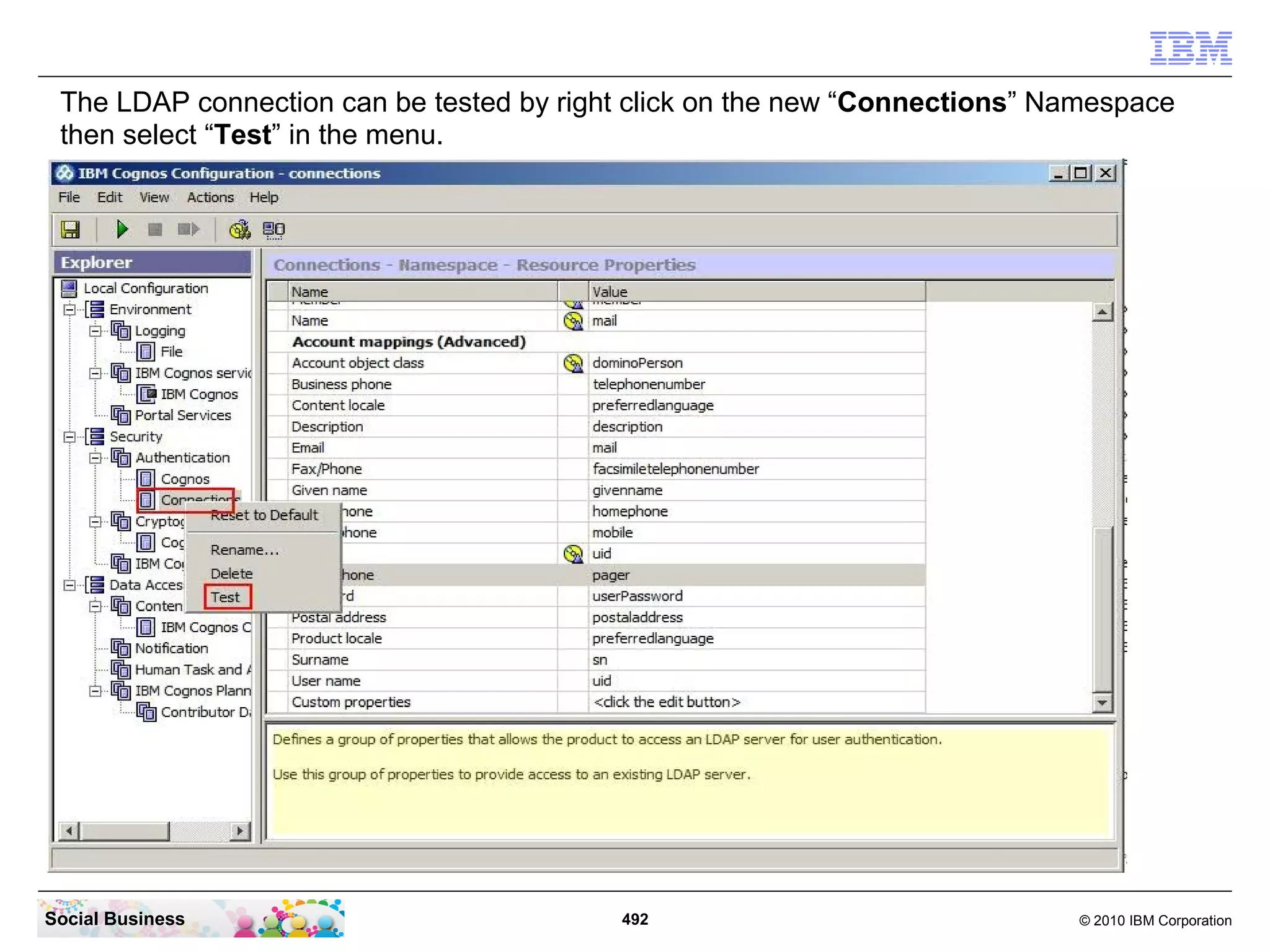Click the edit icon next to Name mail

[x=573, y=320]
